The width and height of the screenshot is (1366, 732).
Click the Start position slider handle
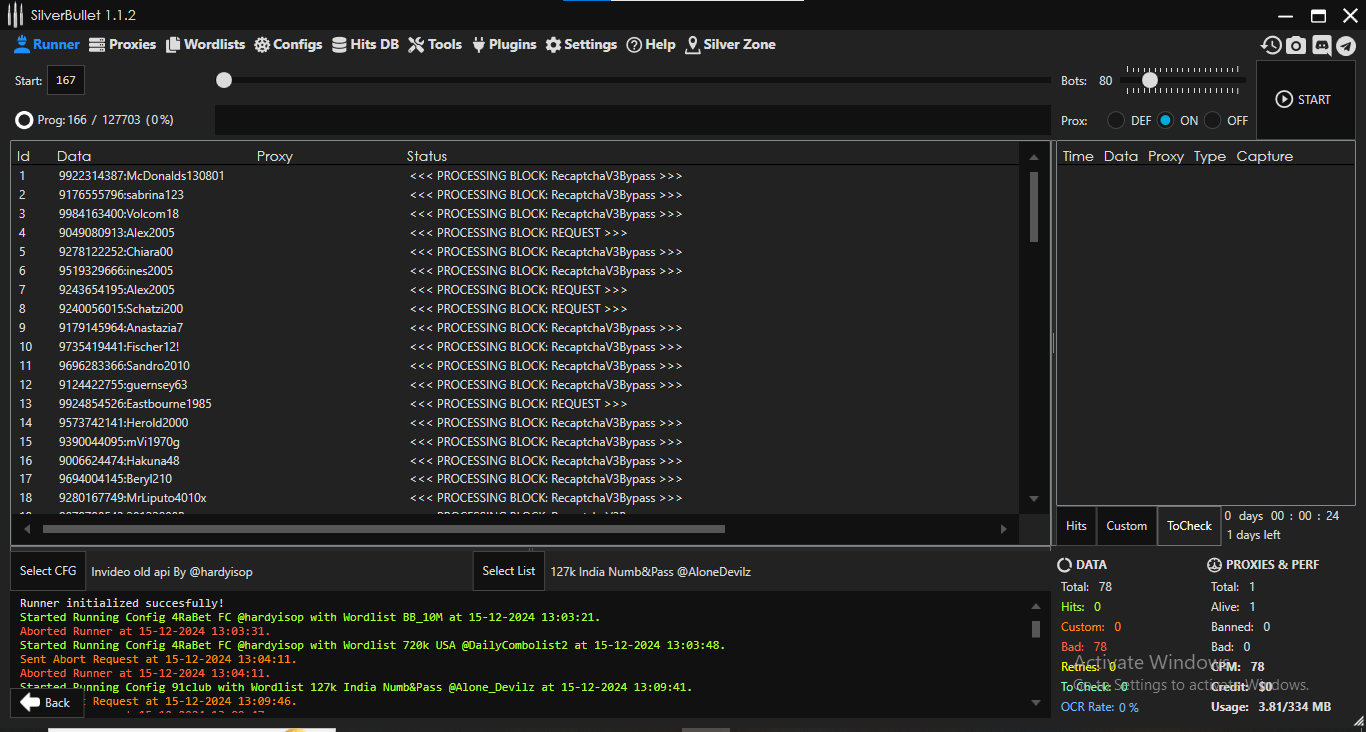224,80
